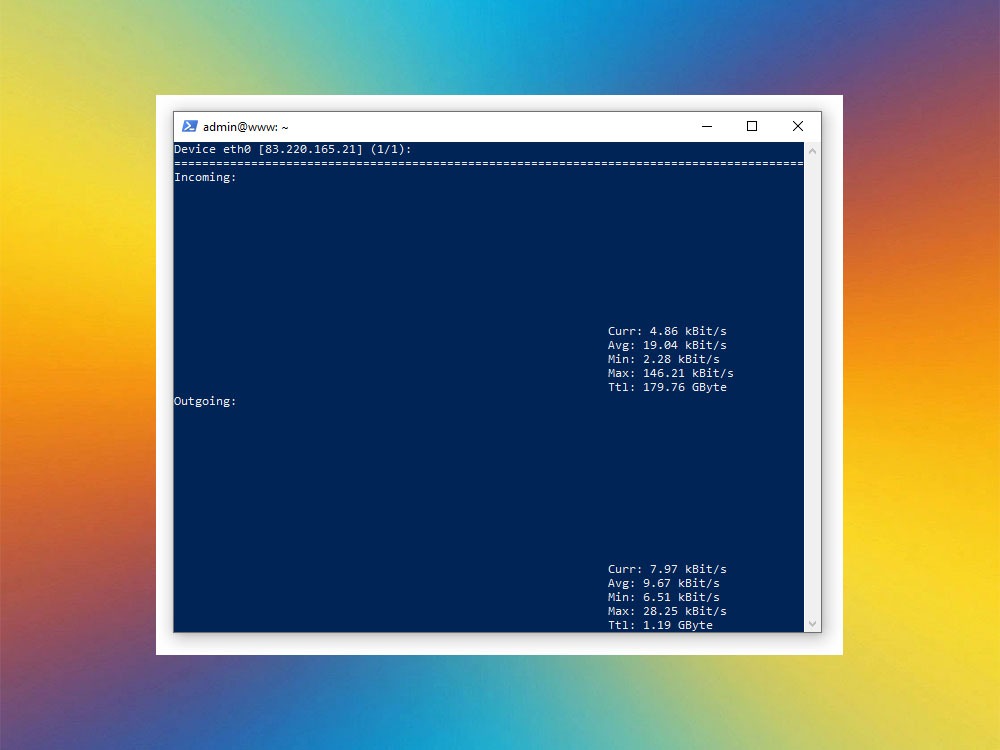
Task: Click the PowerShell icon in the title bar
Action: pyautogui.click(x=189, y=126)
